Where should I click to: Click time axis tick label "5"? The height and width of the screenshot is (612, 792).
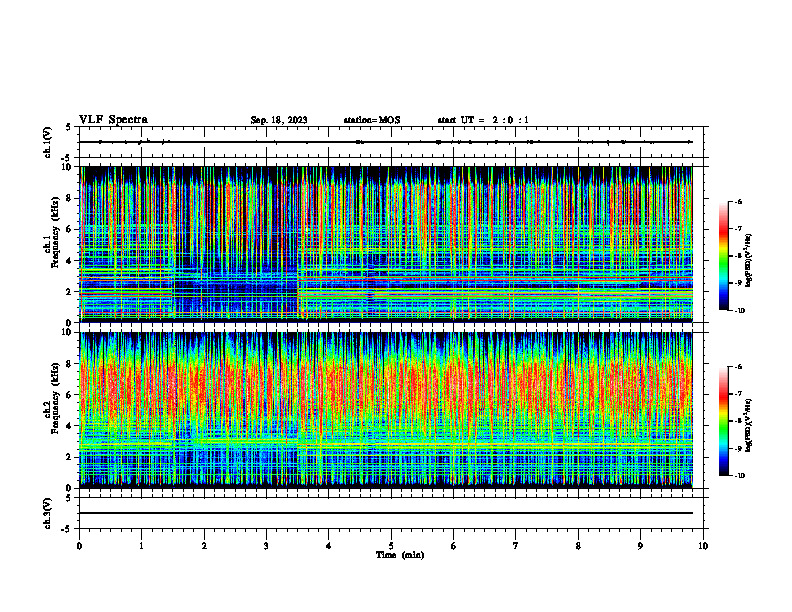click(x=391, y=546)
